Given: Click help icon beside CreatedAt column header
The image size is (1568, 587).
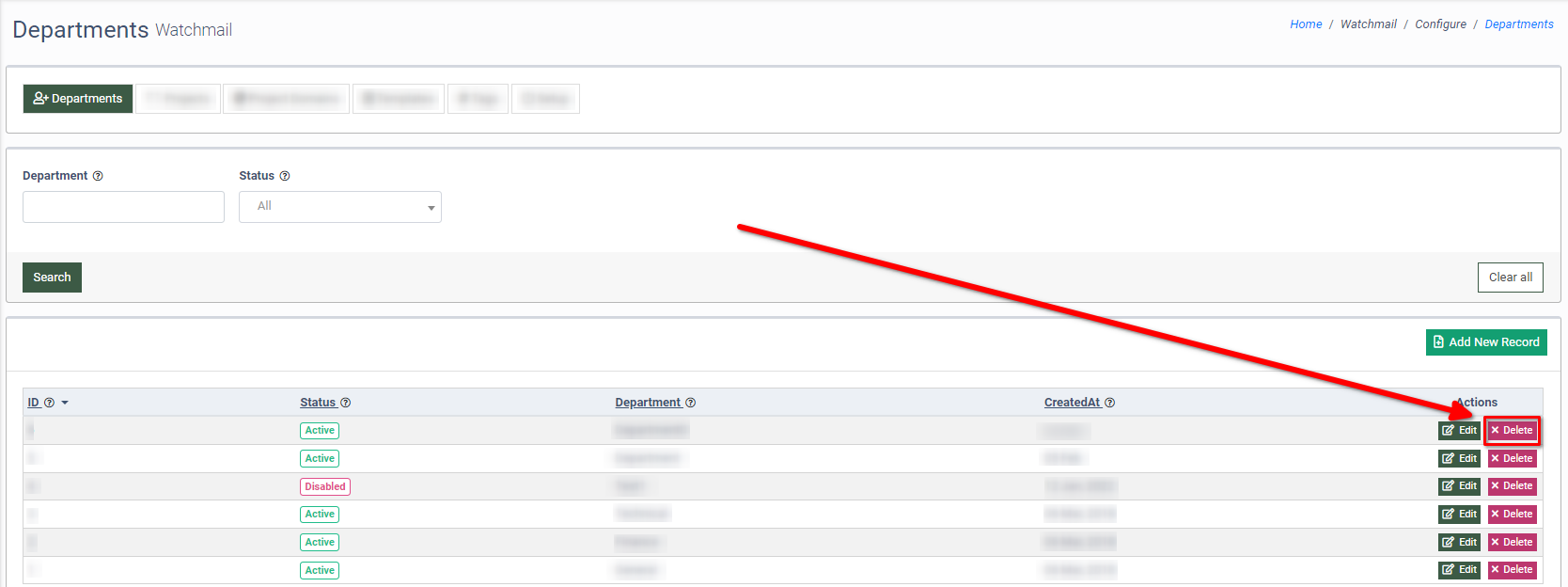Looking at the screenshot, I should tap(1109, 403).
